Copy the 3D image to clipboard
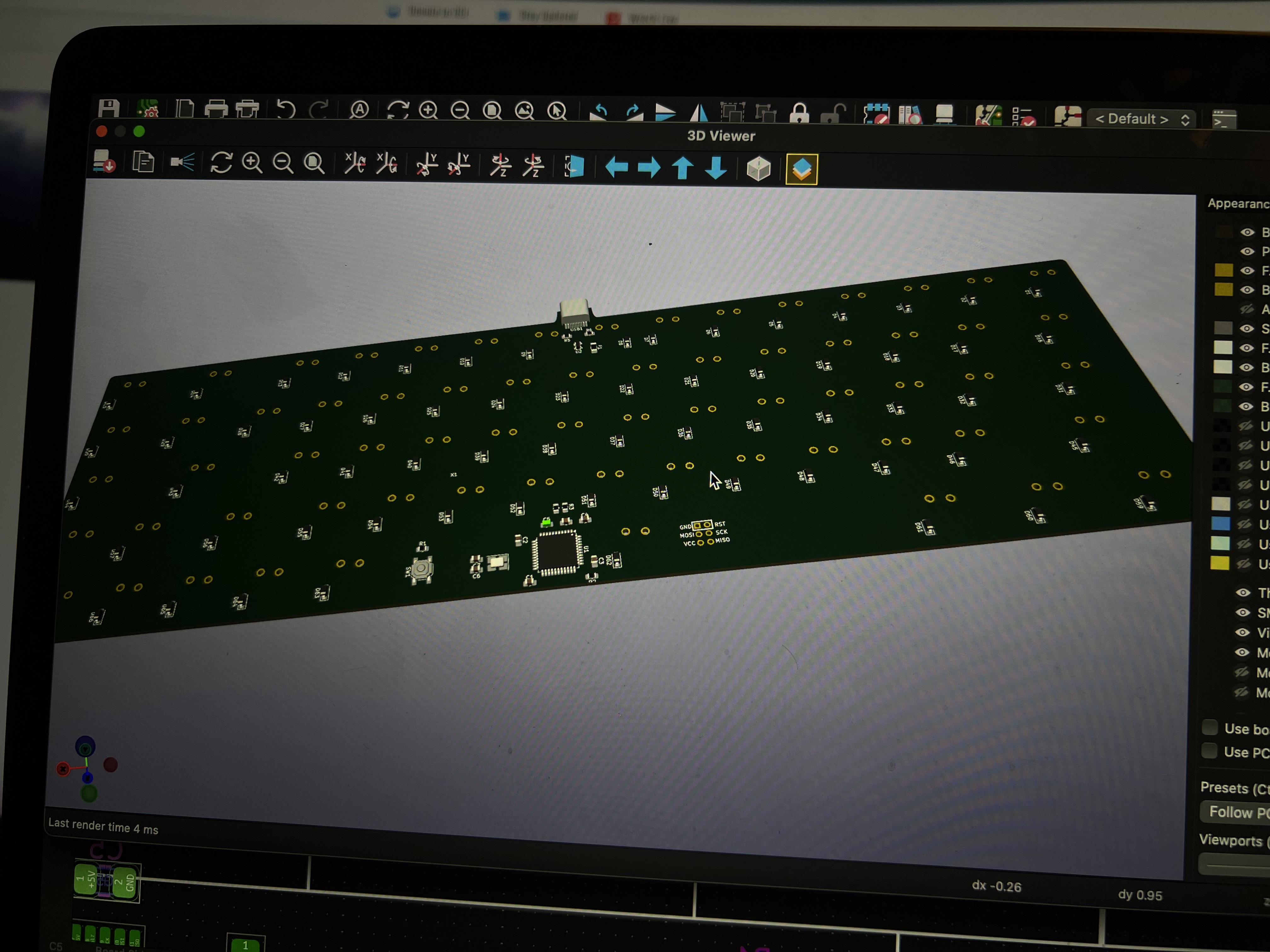Screen dimensions: 1270x952 (x=143, y=162)
